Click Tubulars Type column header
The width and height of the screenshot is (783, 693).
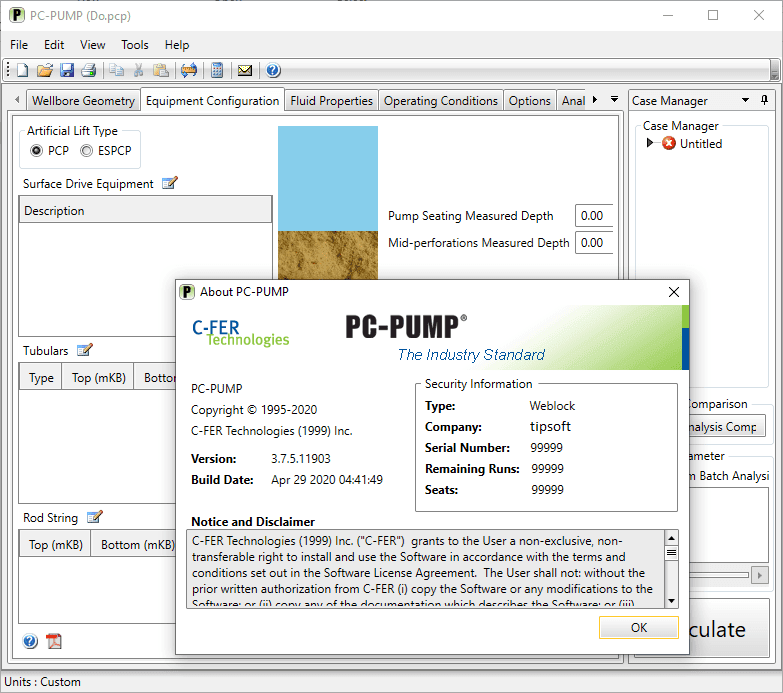(x=41, y=377)
